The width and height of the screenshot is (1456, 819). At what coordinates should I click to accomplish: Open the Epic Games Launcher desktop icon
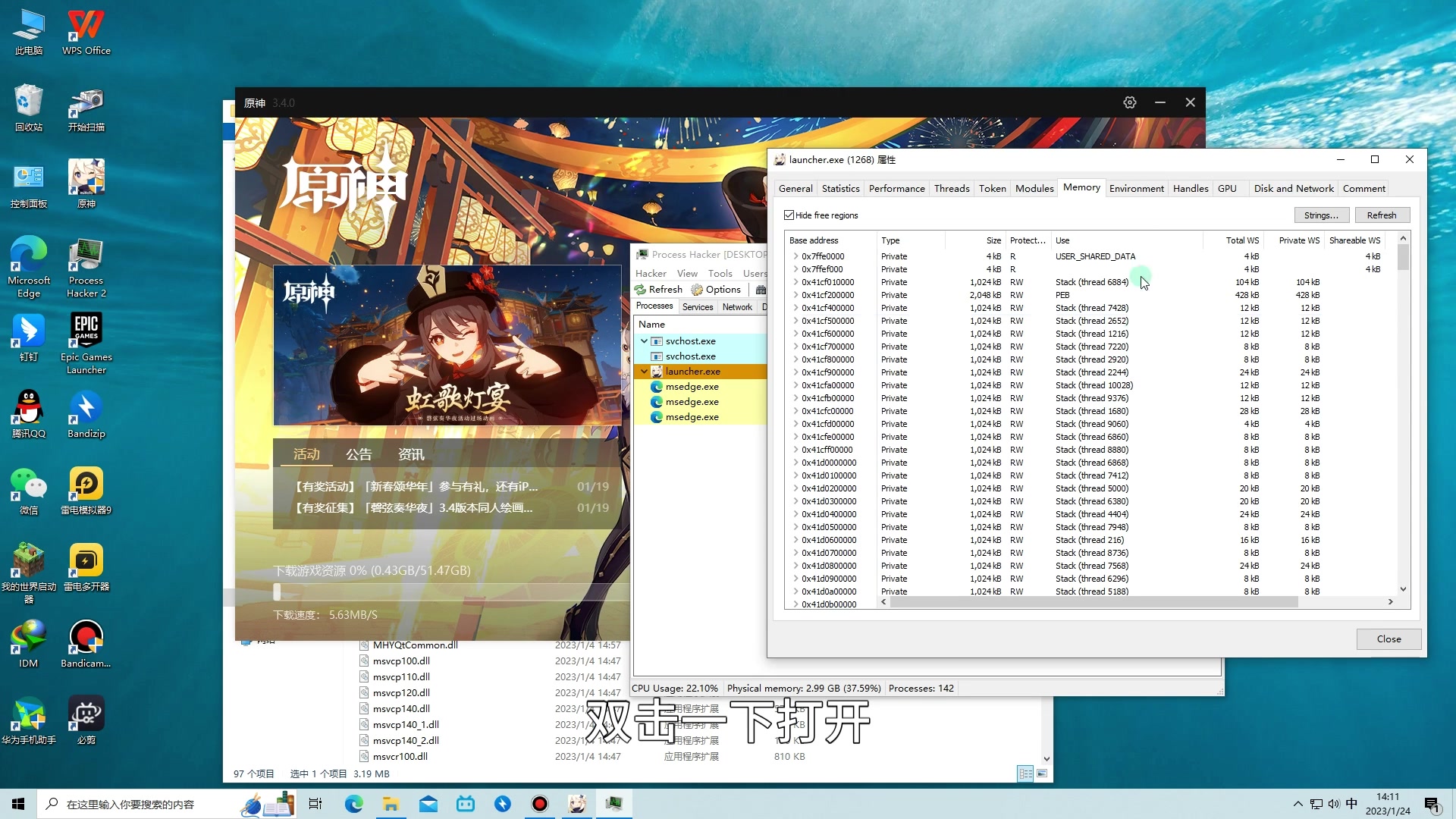[x=86, y=344]
